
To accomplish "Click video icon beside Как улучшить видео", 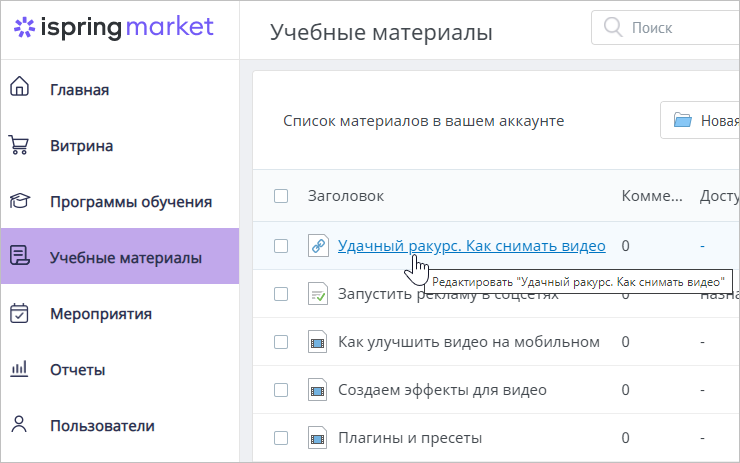I will 318,342.
